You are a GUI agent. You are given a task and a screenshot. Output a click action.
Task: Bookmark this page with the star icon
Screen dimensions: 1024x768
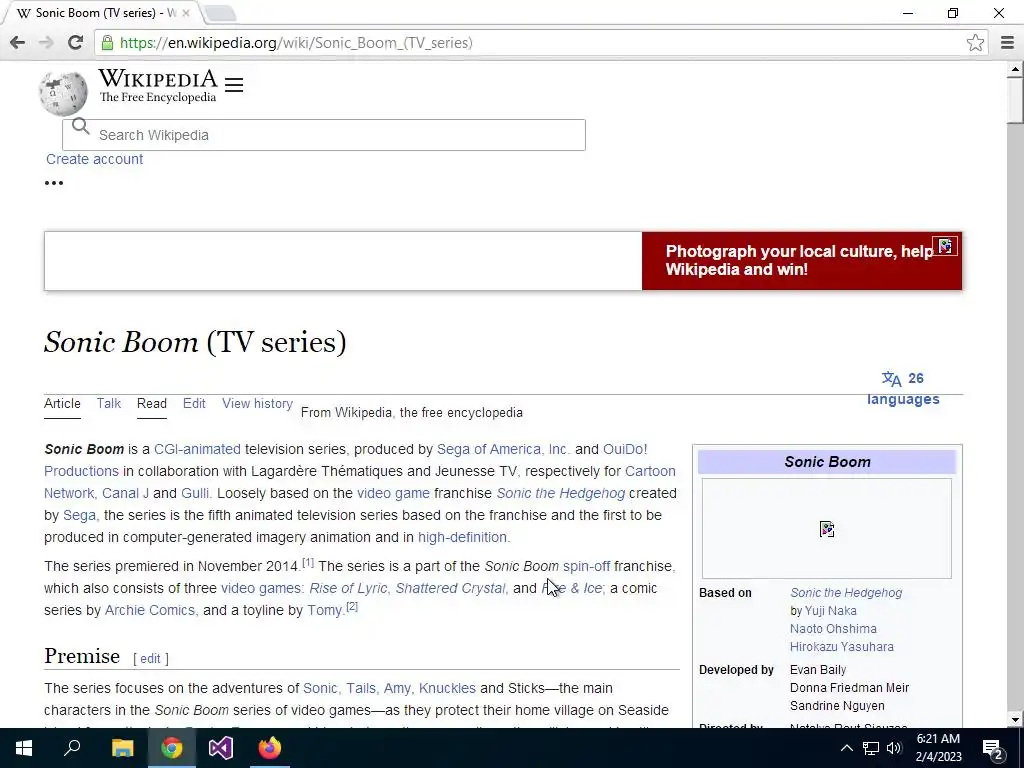click(975, 43)
